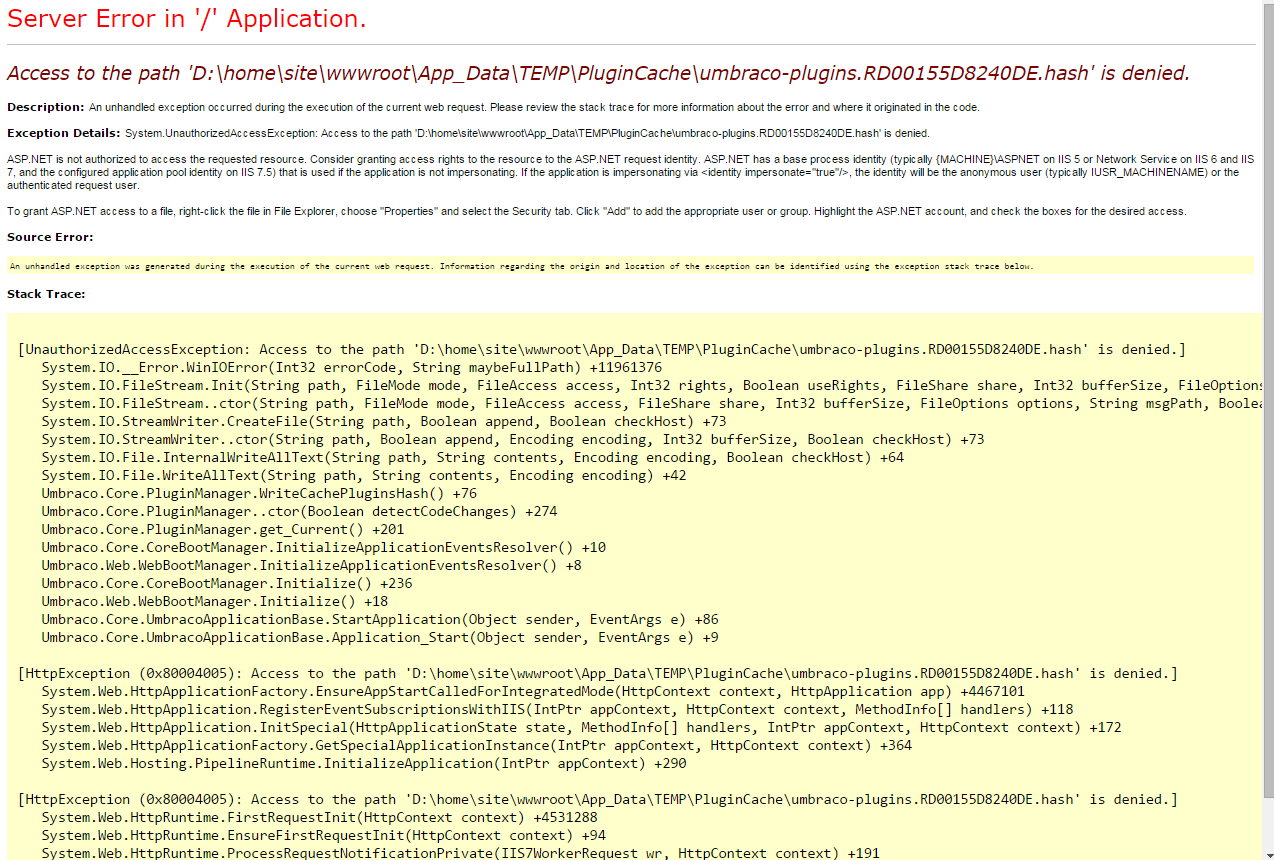The image size is (1274, 860).
Task: Click the '[UnauthorizedAccessException: Access to the path' stack line
Action: coord(602,349)
